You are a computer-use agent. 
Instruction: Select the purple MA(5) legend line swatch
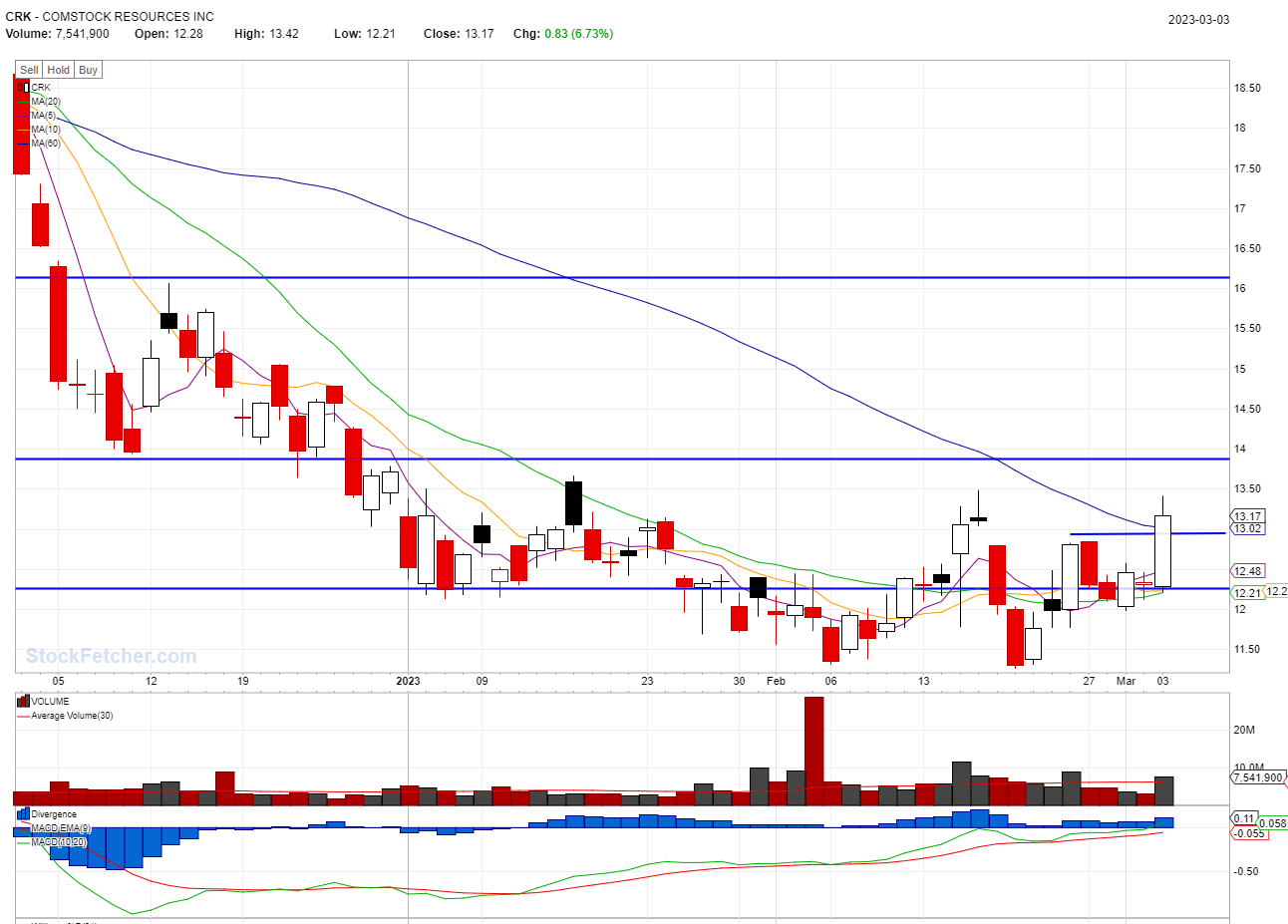point(24,116)
